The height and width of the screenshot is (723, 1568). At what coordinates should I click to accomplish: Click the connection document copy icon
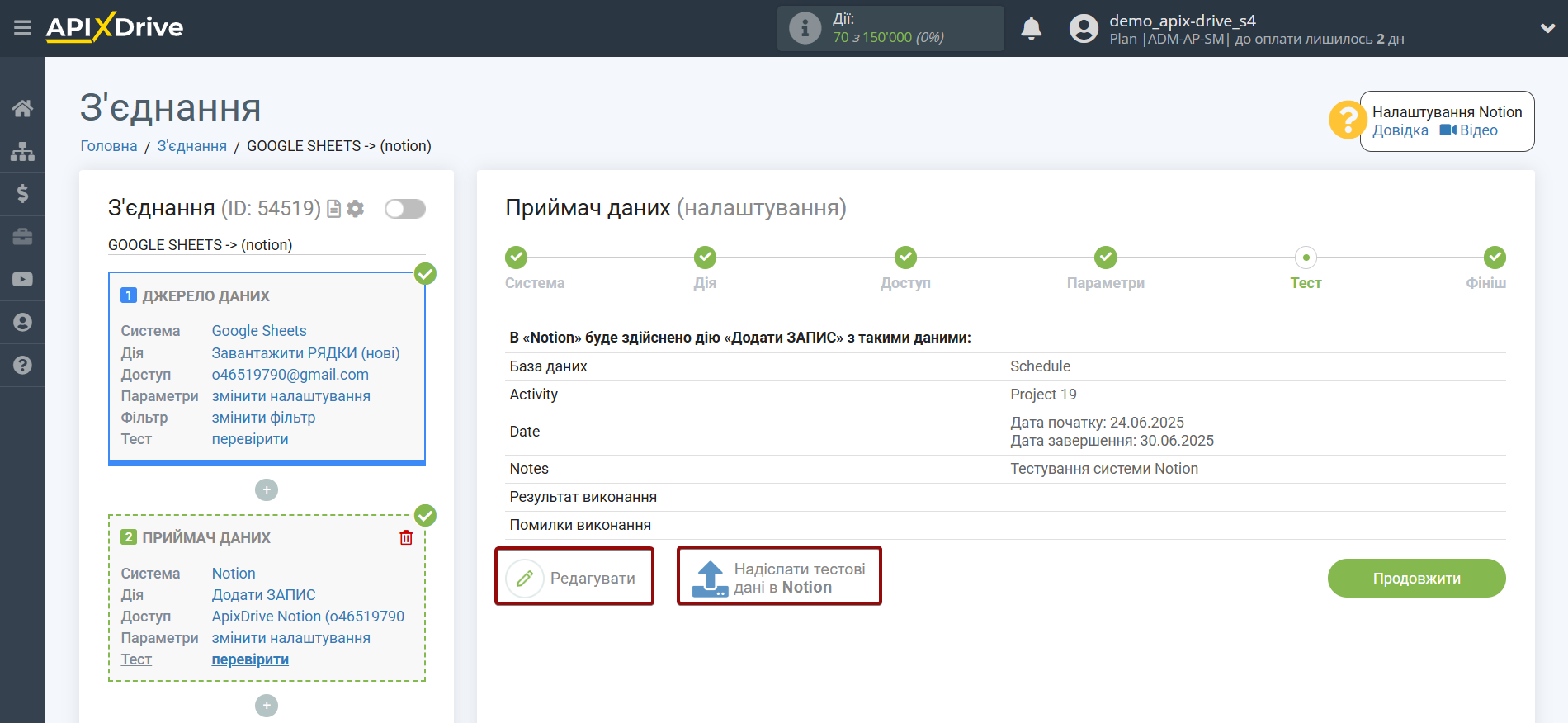(x=334, y=209)
